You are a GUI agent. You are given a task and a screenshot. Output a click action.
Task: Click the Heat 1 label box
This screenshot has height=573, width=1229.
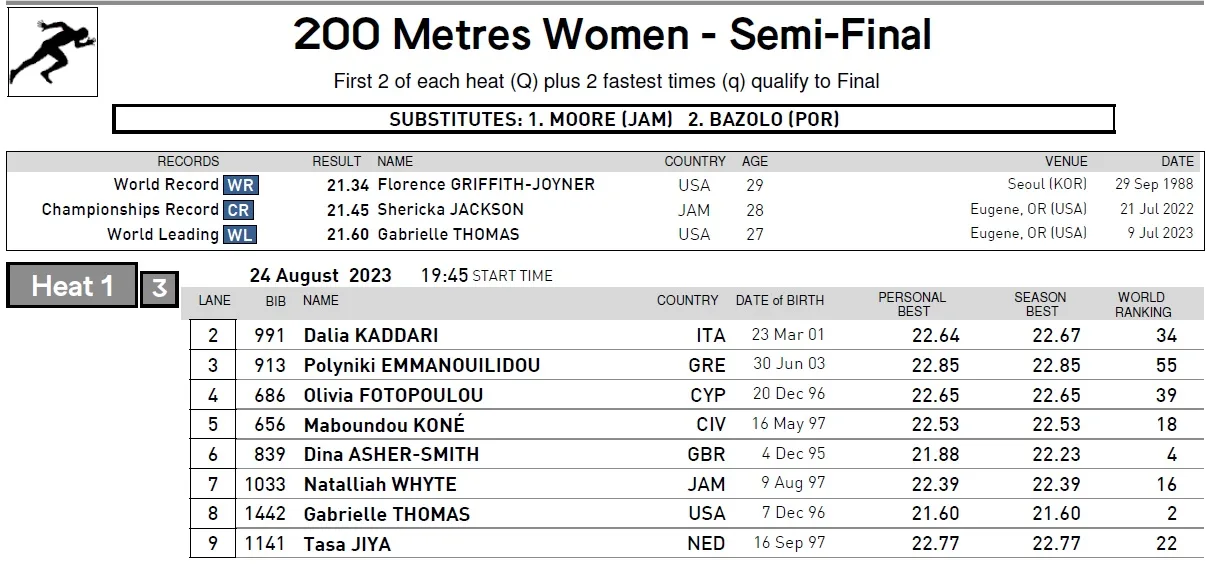[x=72, y=286]
